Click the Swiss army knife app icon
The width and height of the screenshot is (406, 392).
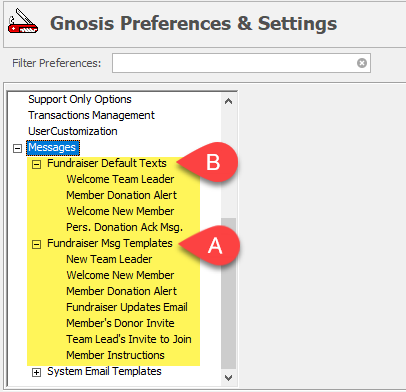(23, 21)
